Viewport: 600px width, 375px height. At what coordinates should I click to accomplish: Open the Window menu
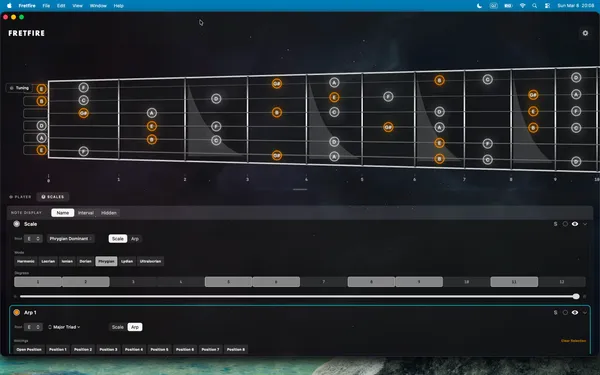coord(98,6)
